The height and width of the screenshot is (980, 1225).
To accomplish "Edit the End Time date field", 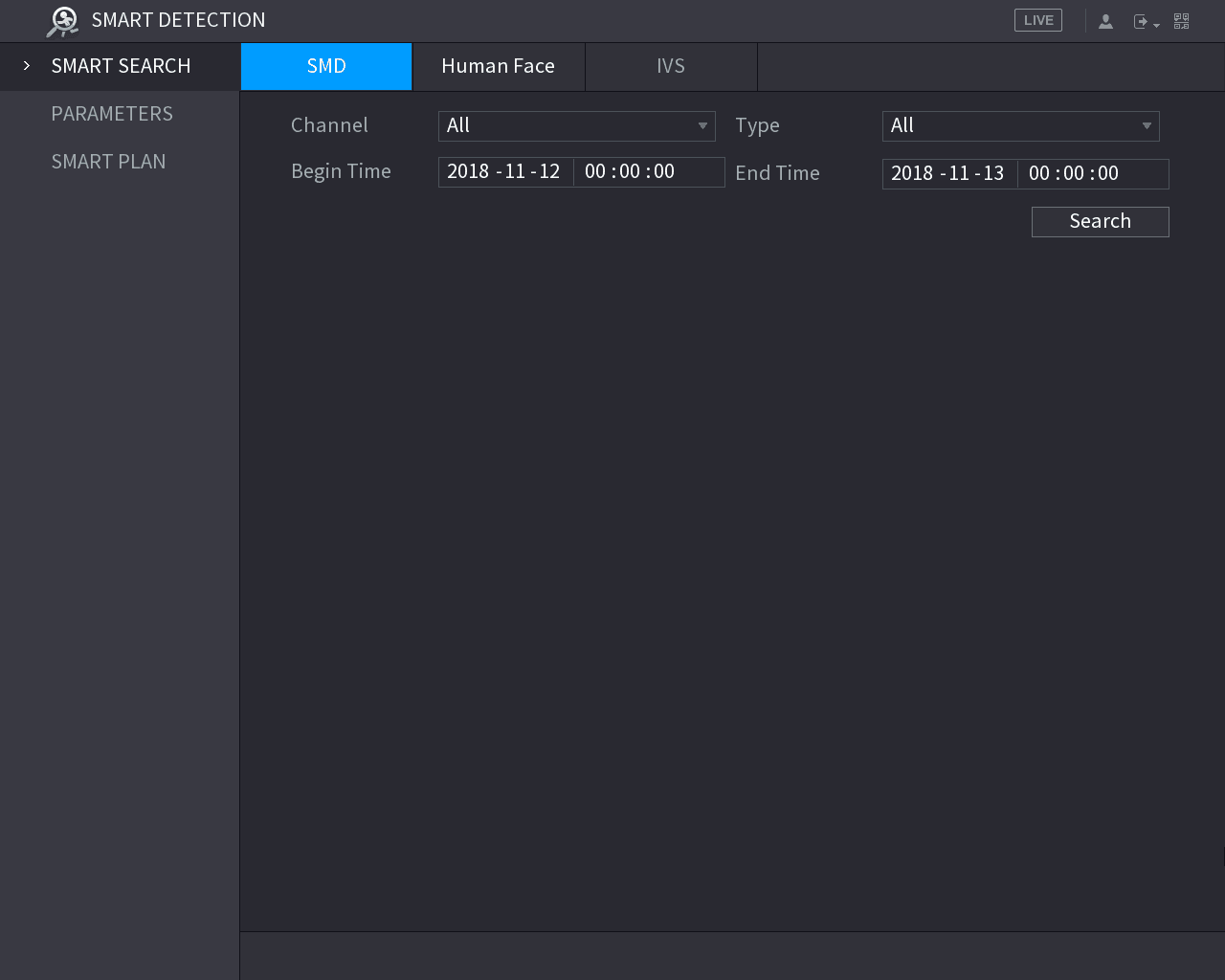I will pos(949,173).
